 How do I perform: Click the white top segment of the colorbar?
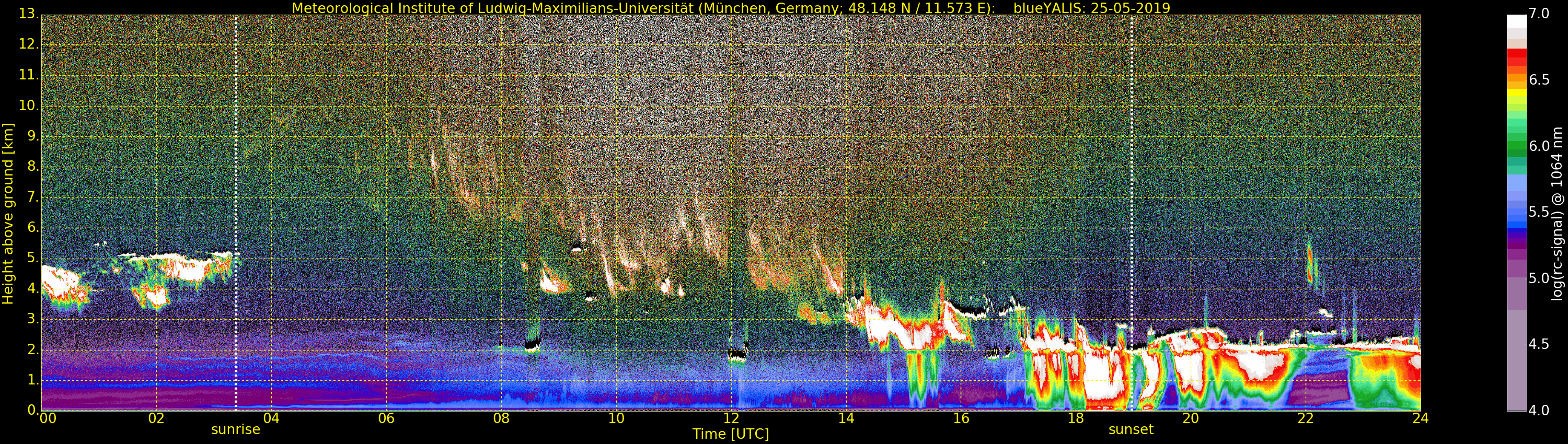click(1516, 22)
